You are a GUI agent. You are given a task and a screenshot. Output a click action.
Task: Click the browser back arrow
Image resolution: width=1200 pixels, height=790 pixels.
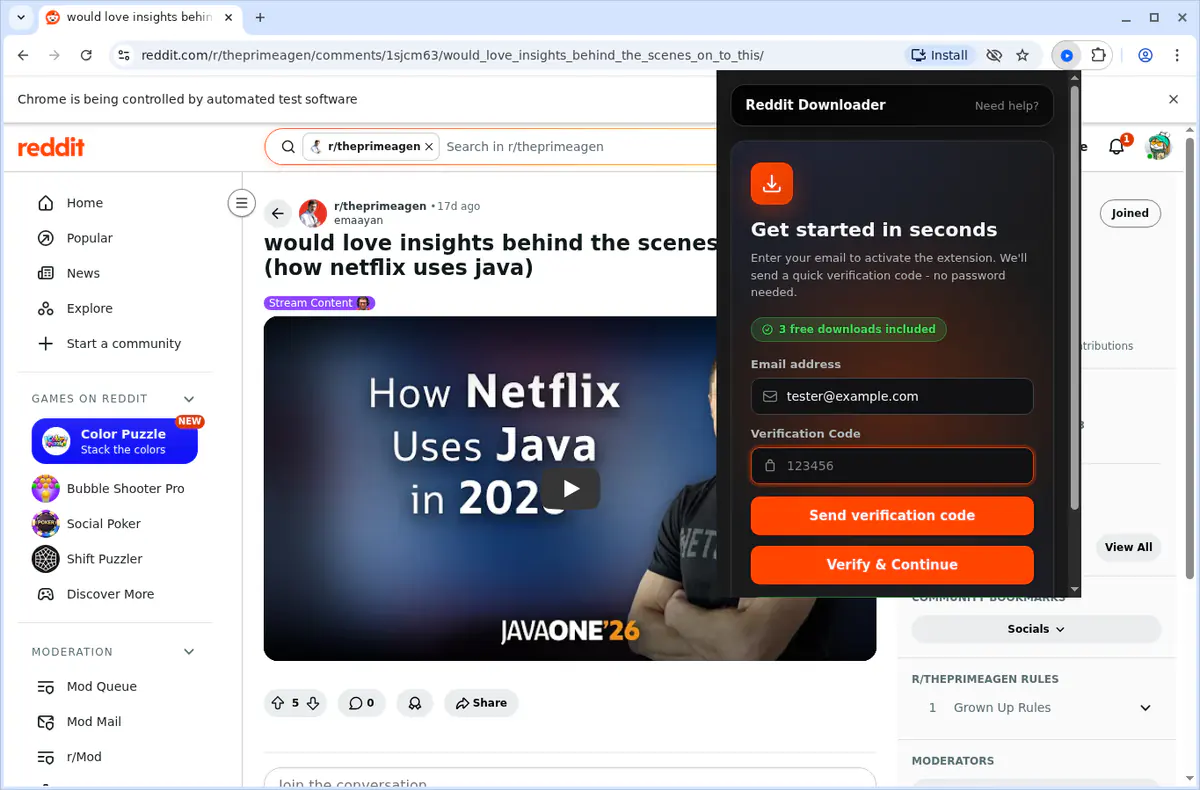click(x=23, y=55)
